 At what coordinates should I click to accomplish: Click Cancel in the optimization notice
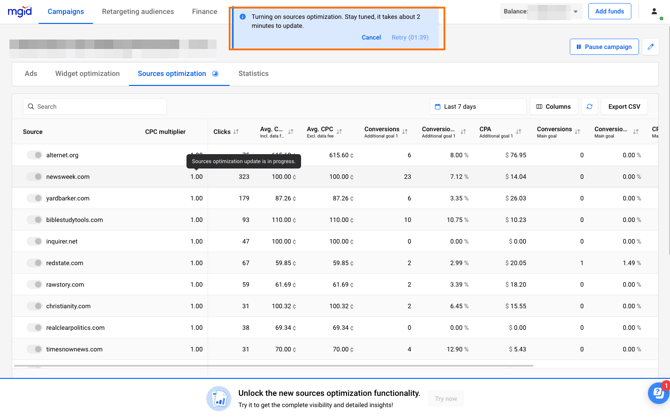click(371, 37)
